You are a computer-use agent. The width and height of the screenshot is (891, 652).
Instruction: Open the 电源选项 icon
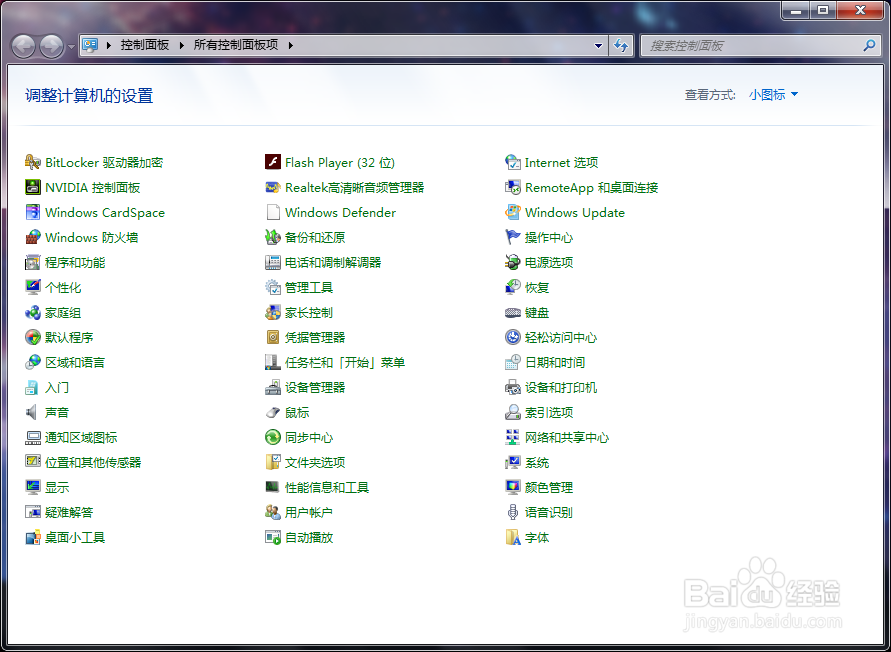[513, 263]
